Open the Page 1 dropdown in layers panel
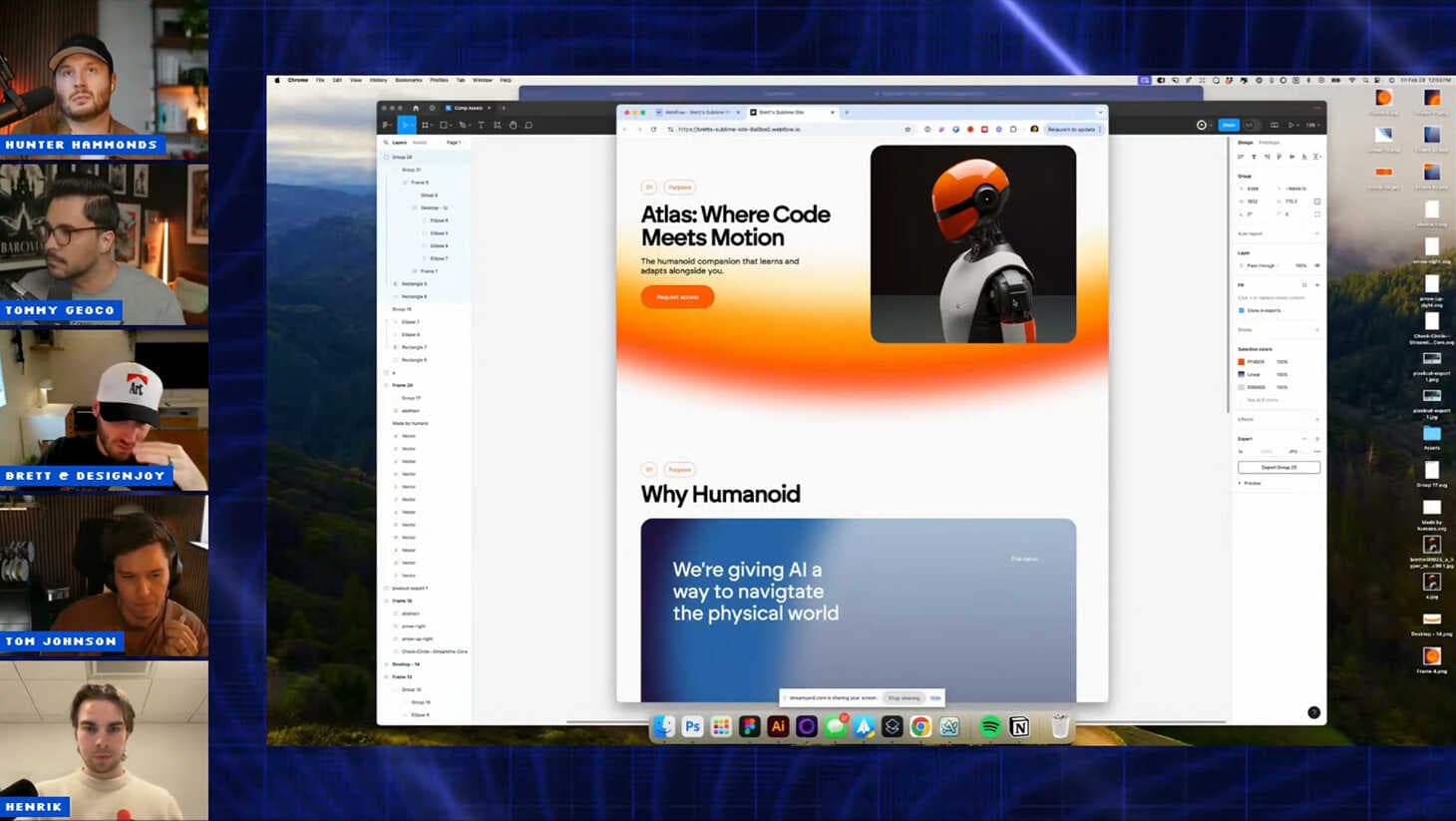This screenshot has height=821, width=1456. click(454, 143)
